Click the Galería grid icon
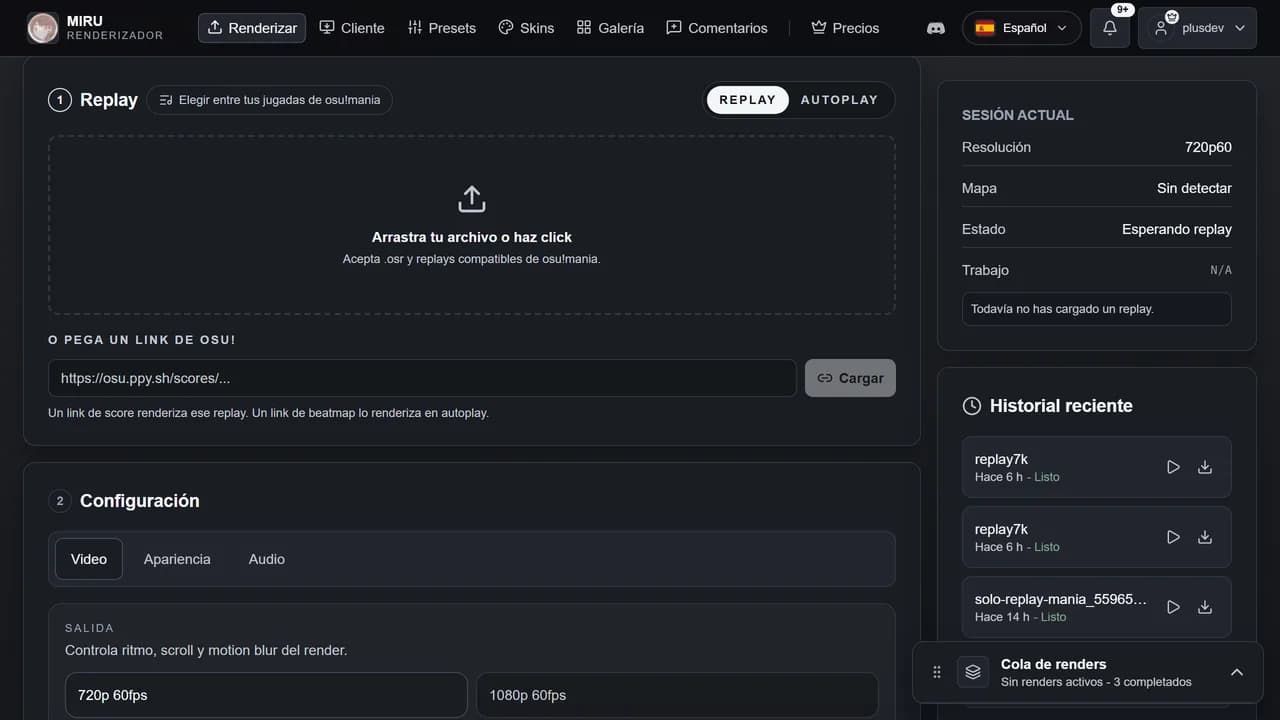The height and width of the screenshot is (720, 1280). [584, 28]
